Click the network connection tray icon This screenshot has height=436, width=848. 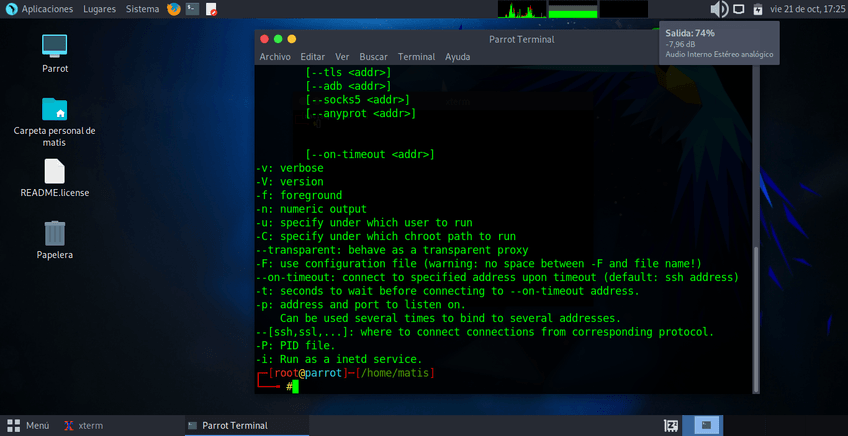pos(739,9)
